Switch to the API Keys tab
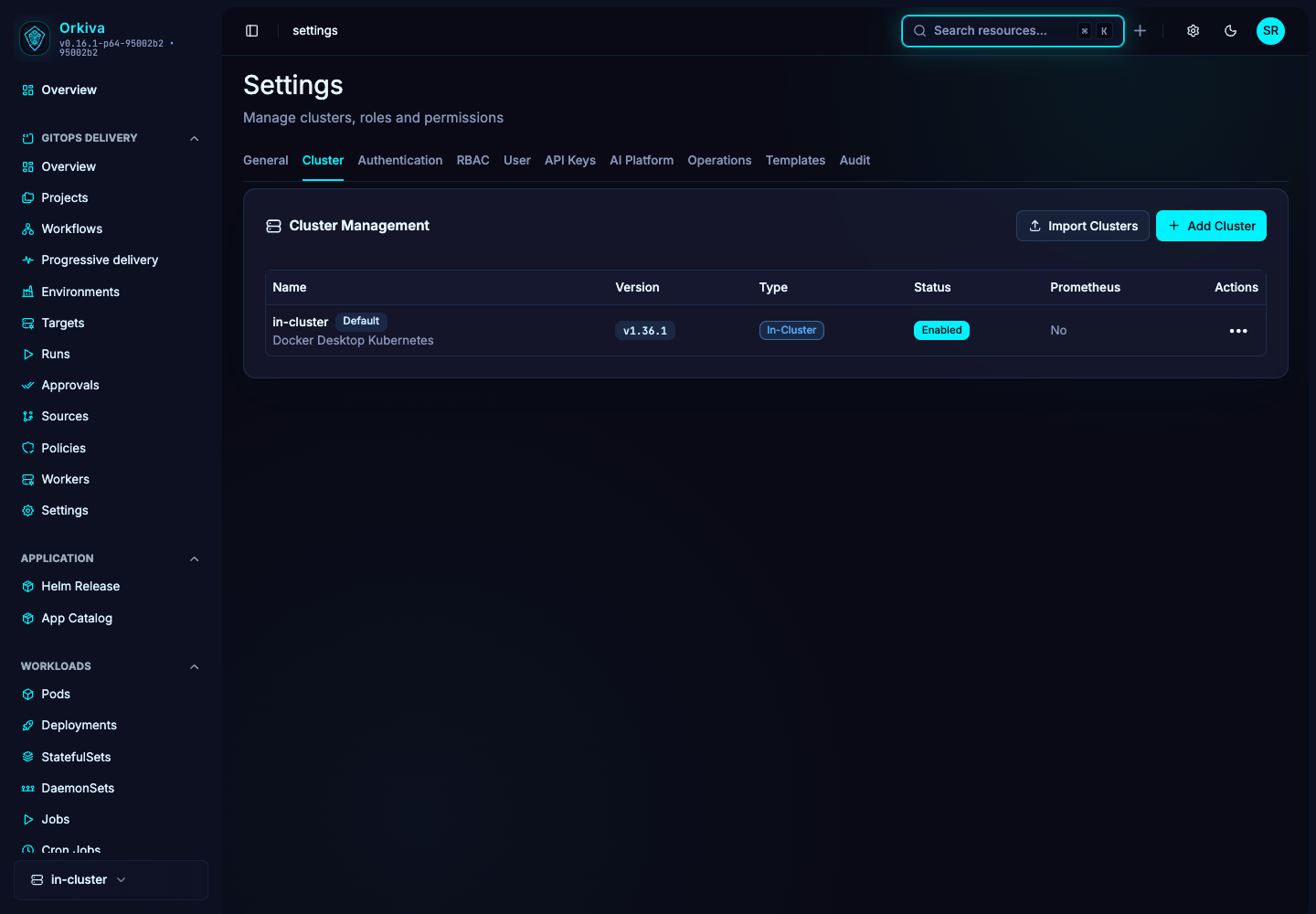Image resolution: width=1316 pixels, height=914 pixels. [570, 160]
